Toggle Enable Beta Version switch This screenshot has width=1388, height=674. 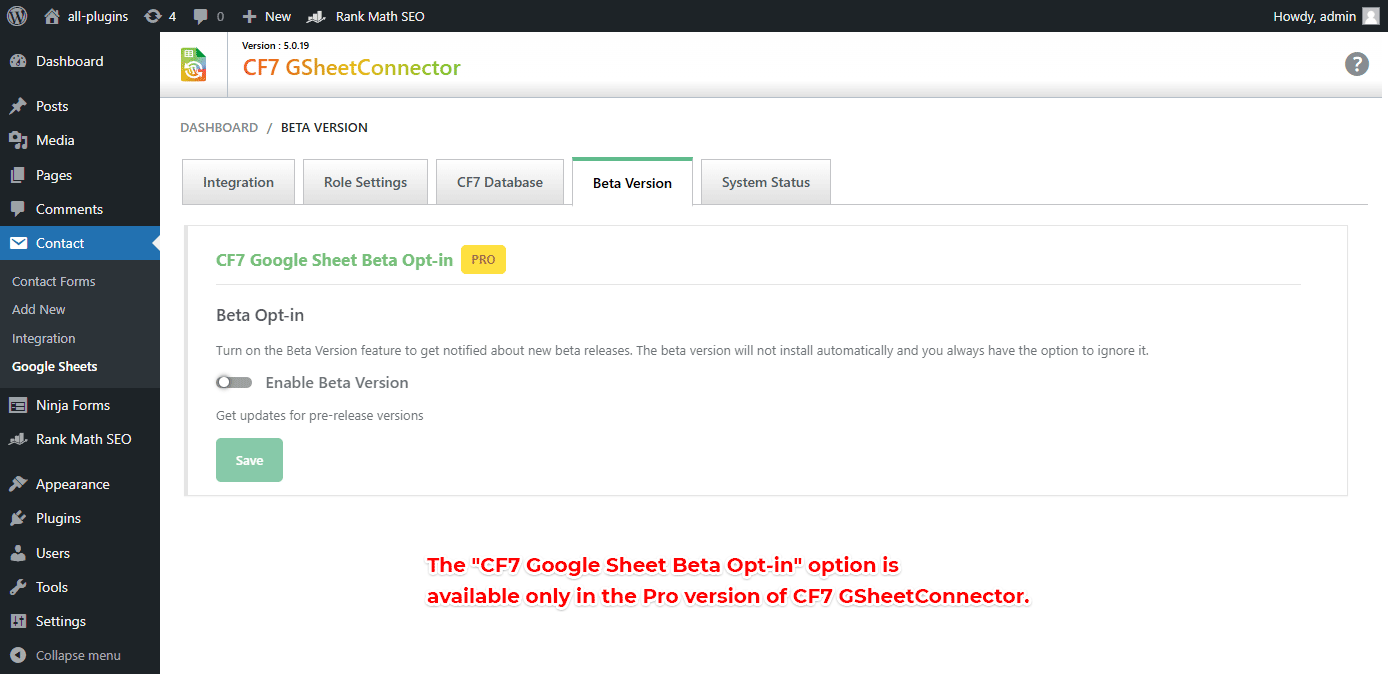point(234,382)
